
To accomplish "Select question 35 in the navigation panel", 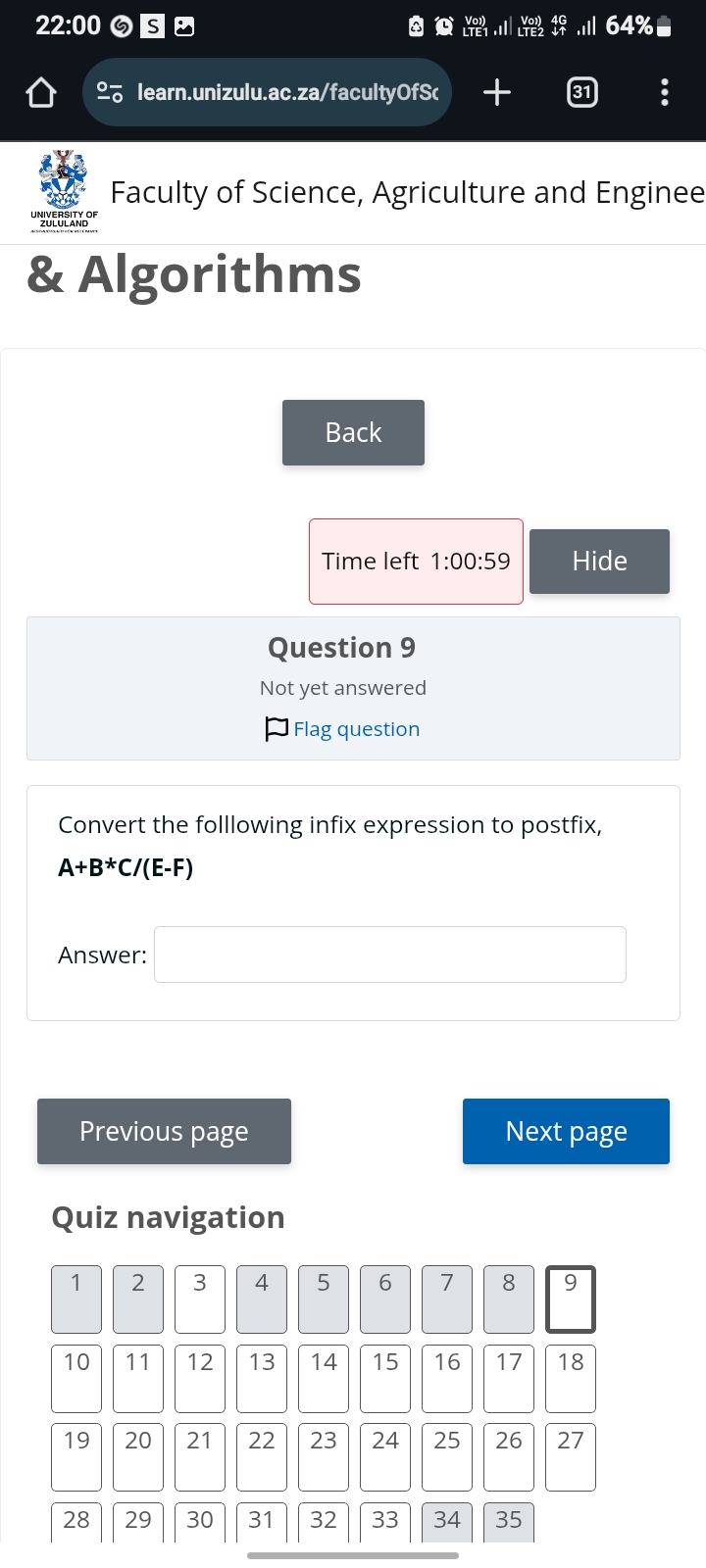I will click(508, 1521).
